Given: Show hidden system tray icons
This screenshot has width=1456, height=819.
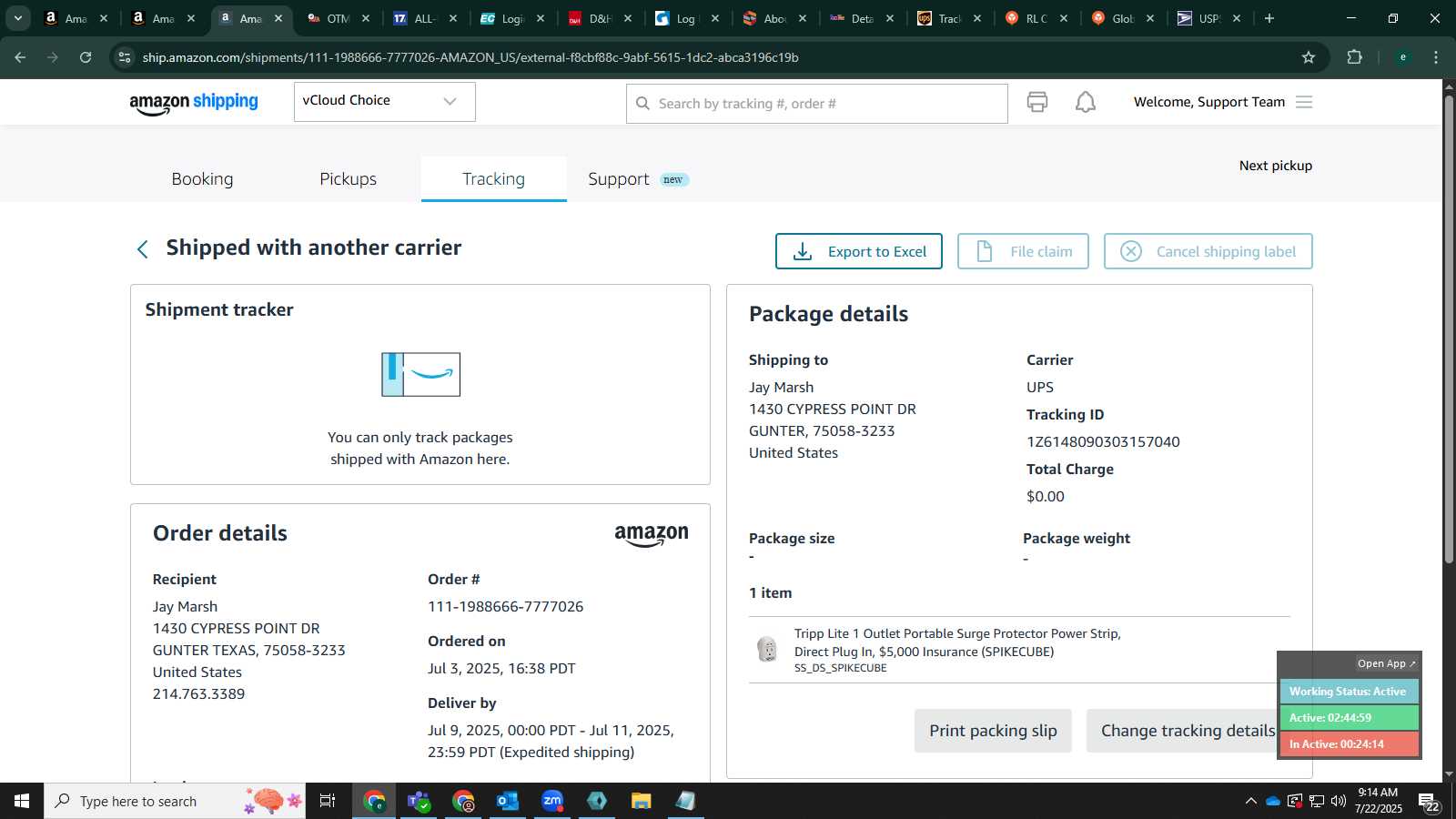Looking at the screenshot, I should pos(1250,801).
